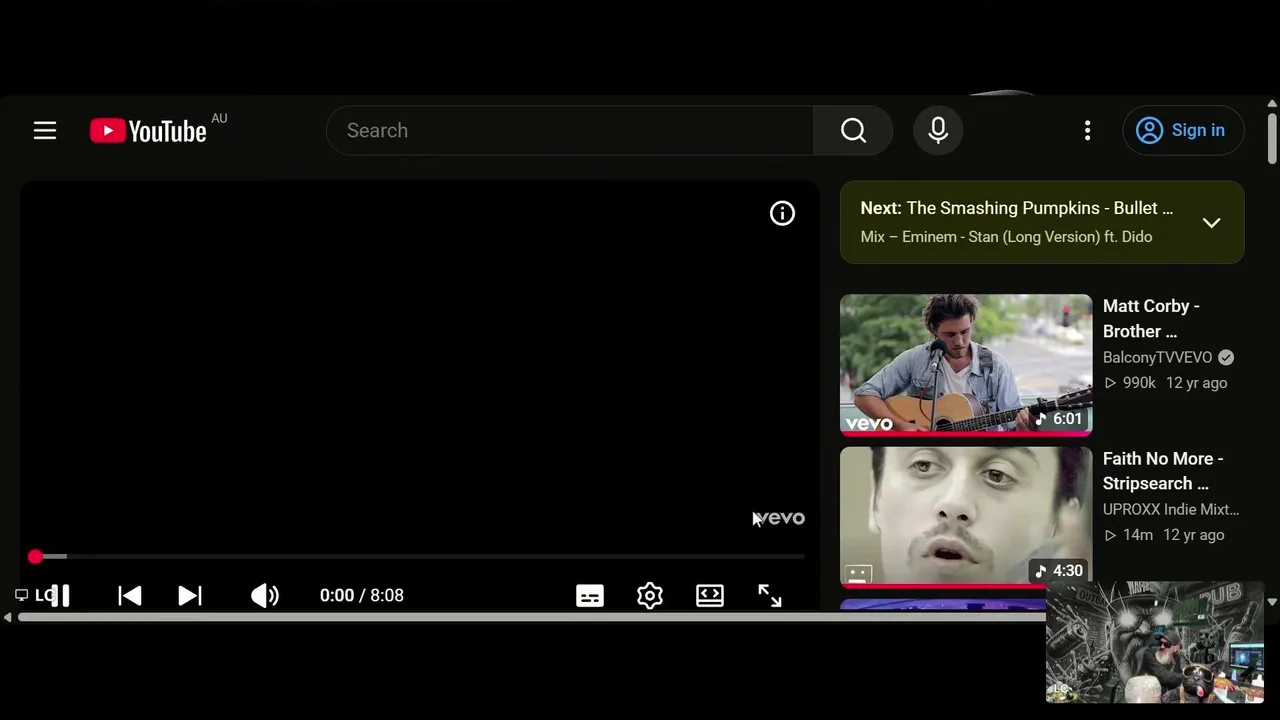Click the magnifying glass search button
The width and height of the screenshot is (1280, 720).
click(853, 131)
